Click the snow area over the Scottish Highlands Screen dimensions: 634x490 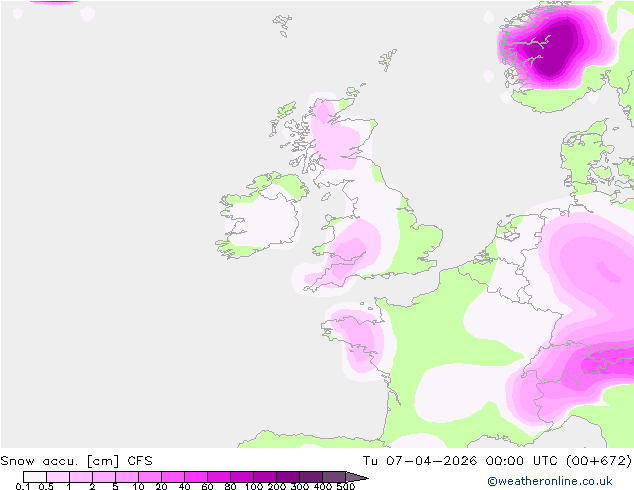tap(334, 137)
